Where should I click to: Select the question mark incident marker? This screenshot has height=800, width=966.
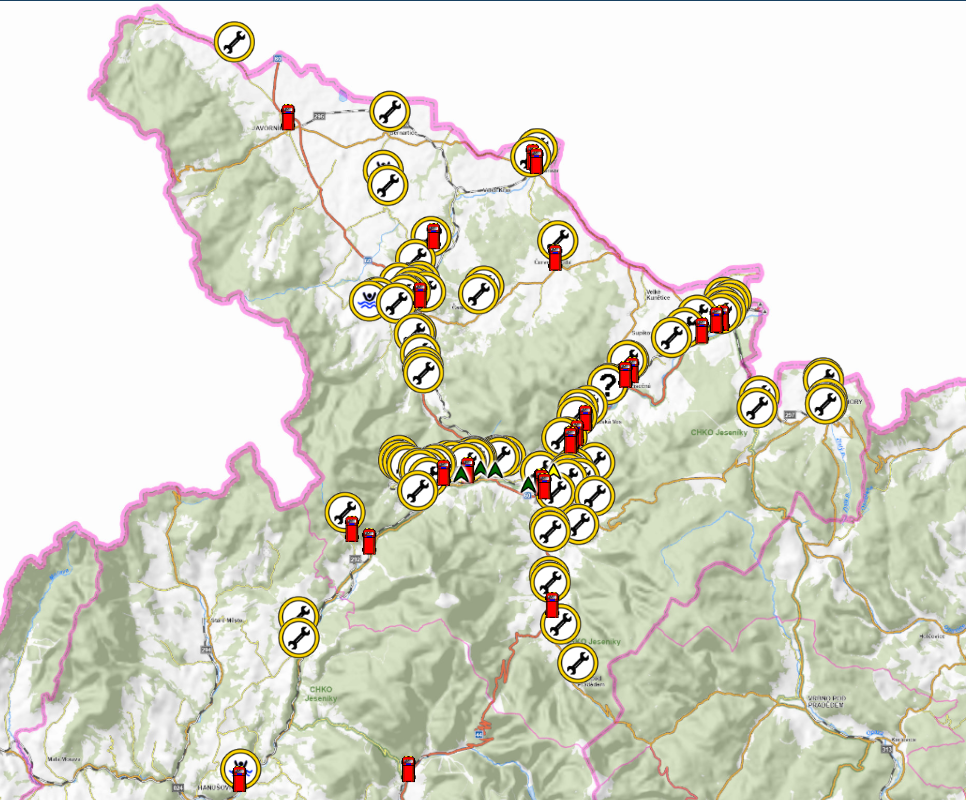605,383
